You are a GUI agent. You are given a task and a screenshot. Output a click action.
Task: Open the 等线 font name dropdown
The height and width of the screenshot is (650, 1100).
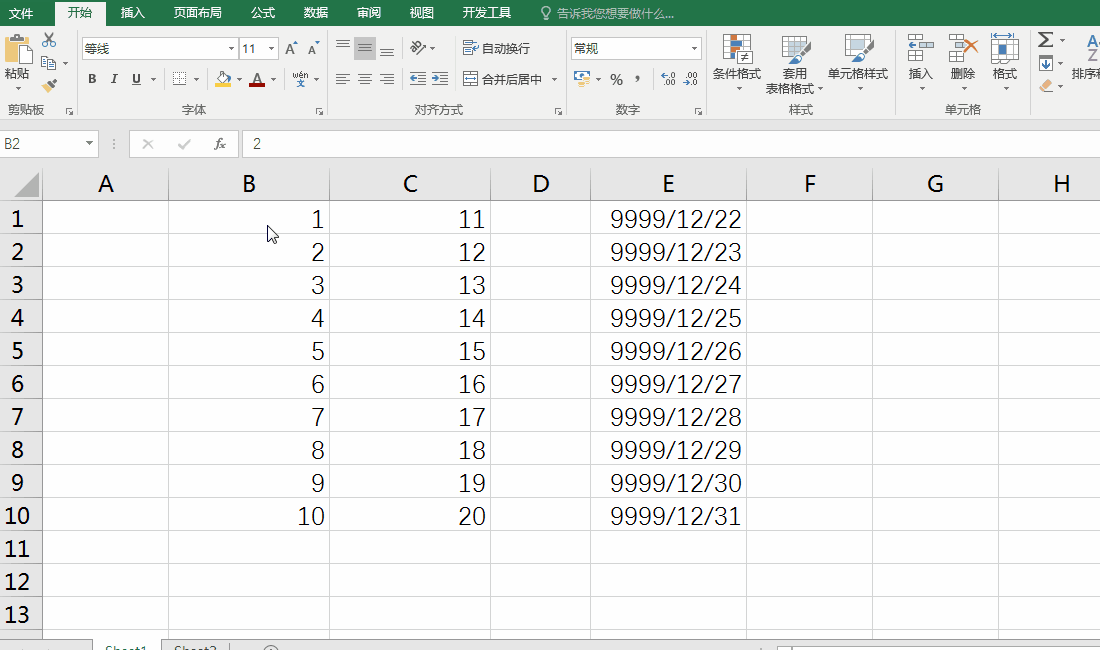231,48
